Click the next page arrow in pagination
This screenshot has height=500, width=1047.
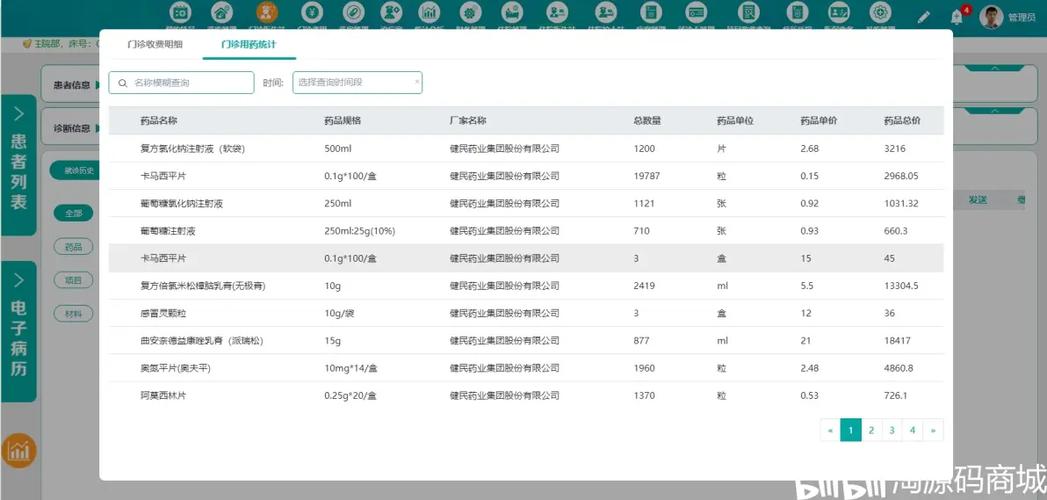point(933,430)
